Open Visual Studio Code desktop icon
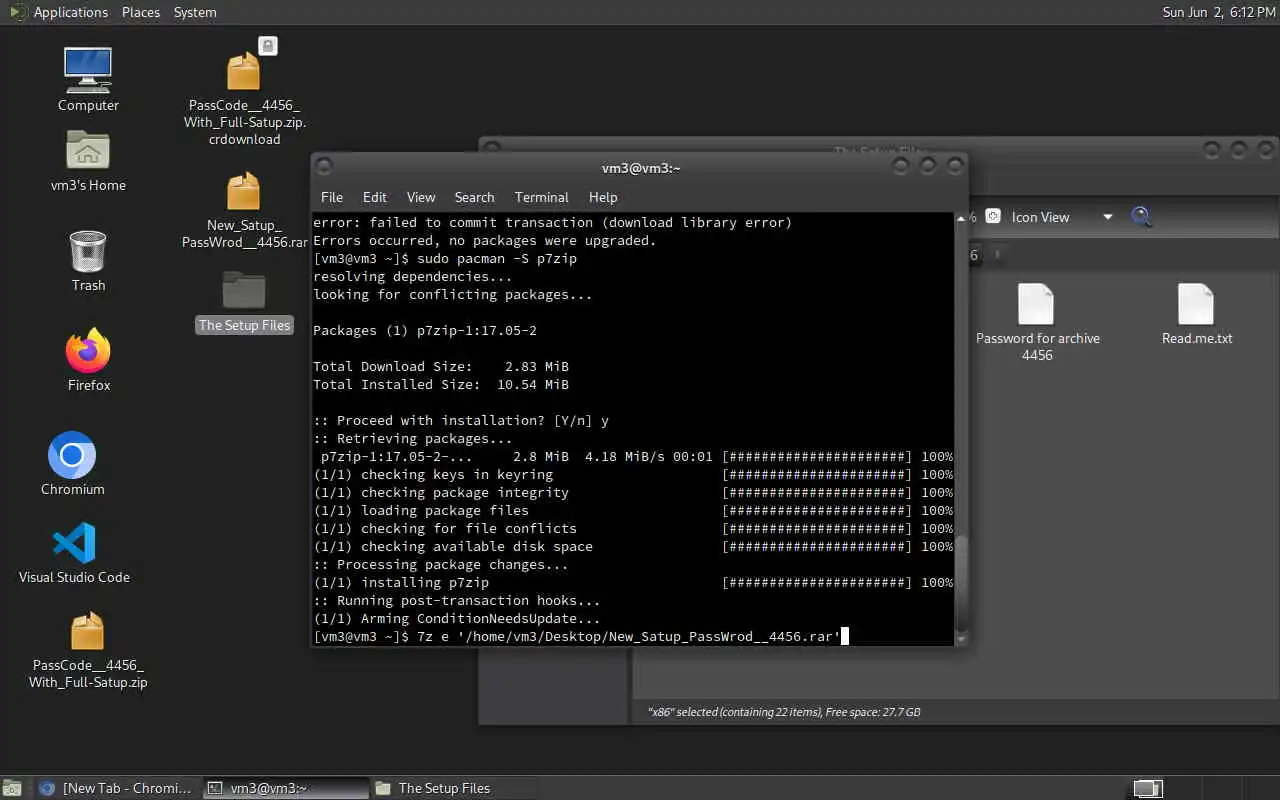The width and height of the screenshot is (1280, 800). 74,543
